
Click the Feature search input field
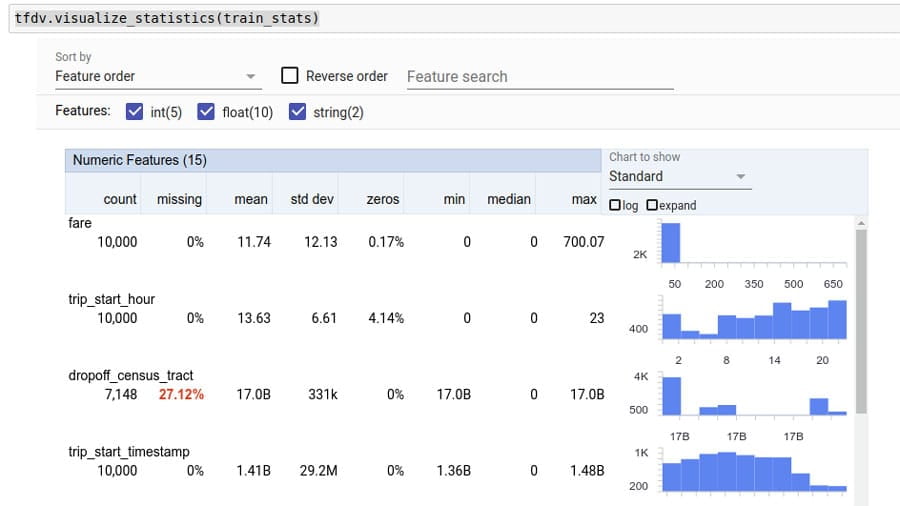[539, 77]
